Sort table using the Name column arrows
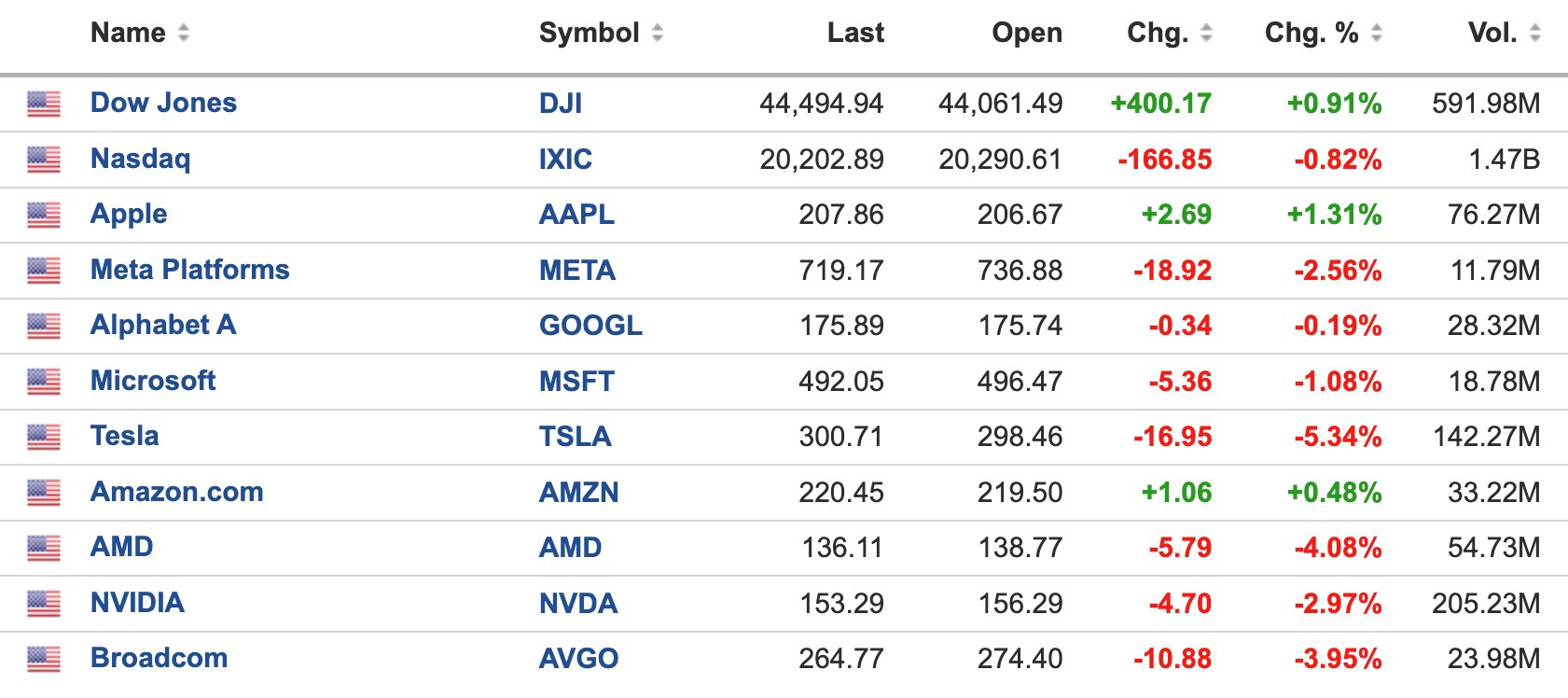 tap(184, 34)
